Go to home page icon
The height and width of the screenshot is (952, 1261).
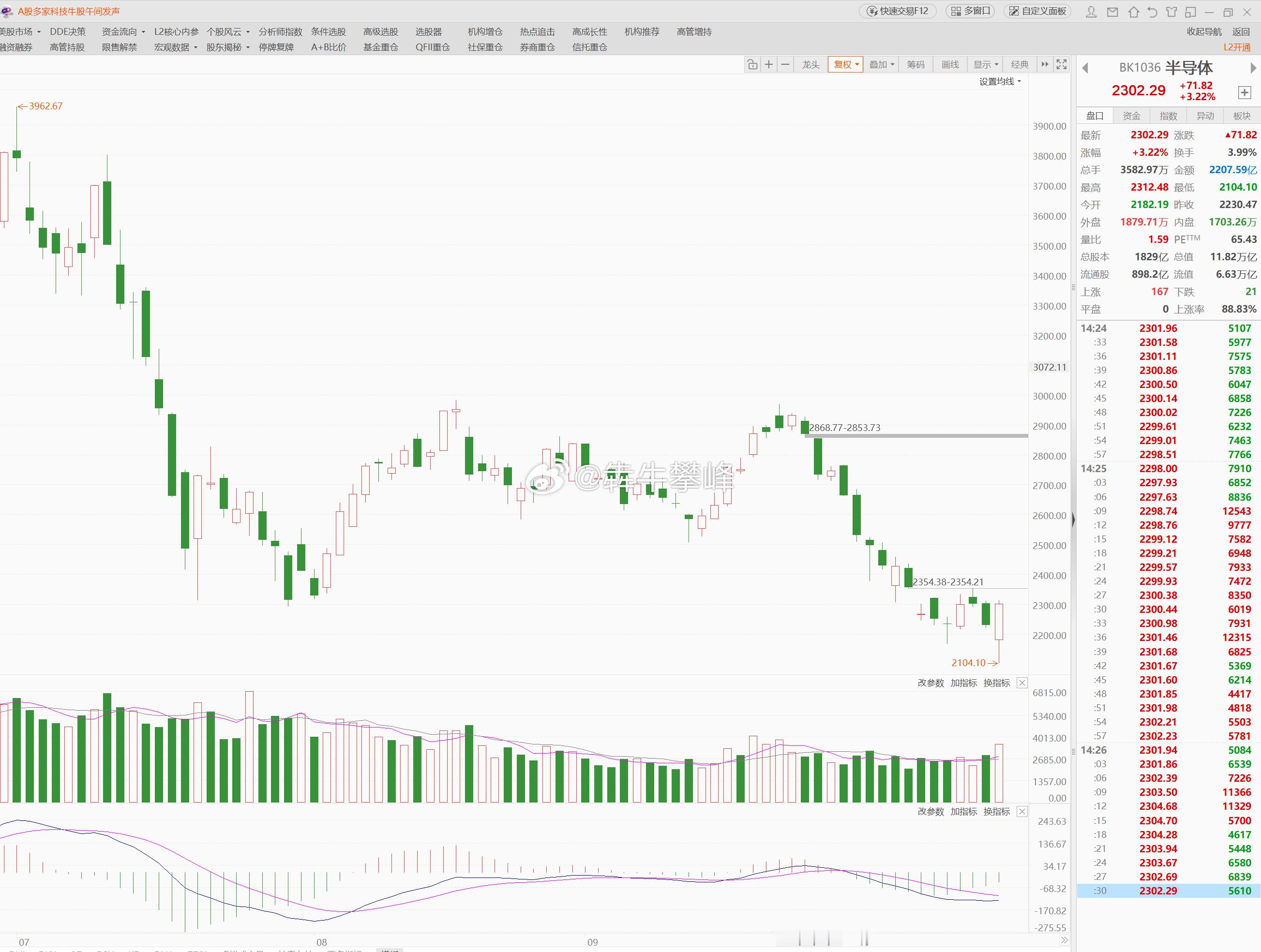[x=1133, y=12]
